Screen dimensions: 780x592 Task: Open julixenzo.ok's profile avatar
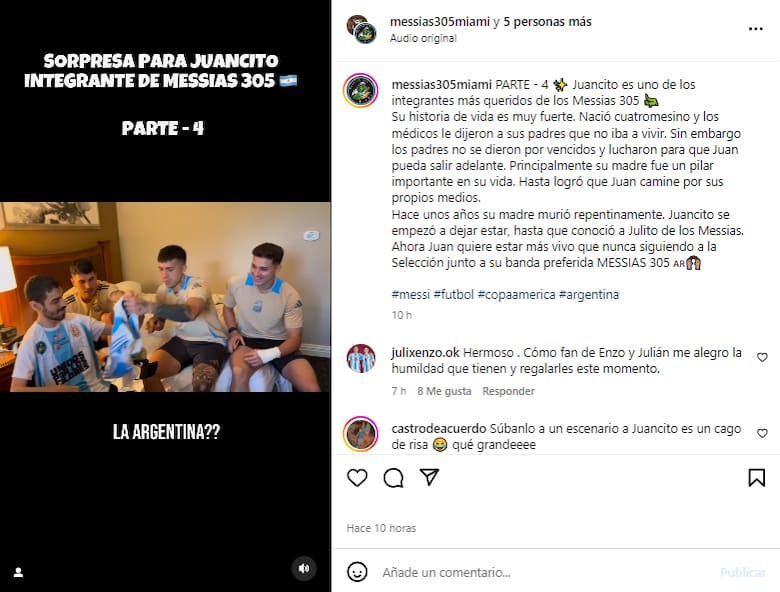[x=361, y=358]
